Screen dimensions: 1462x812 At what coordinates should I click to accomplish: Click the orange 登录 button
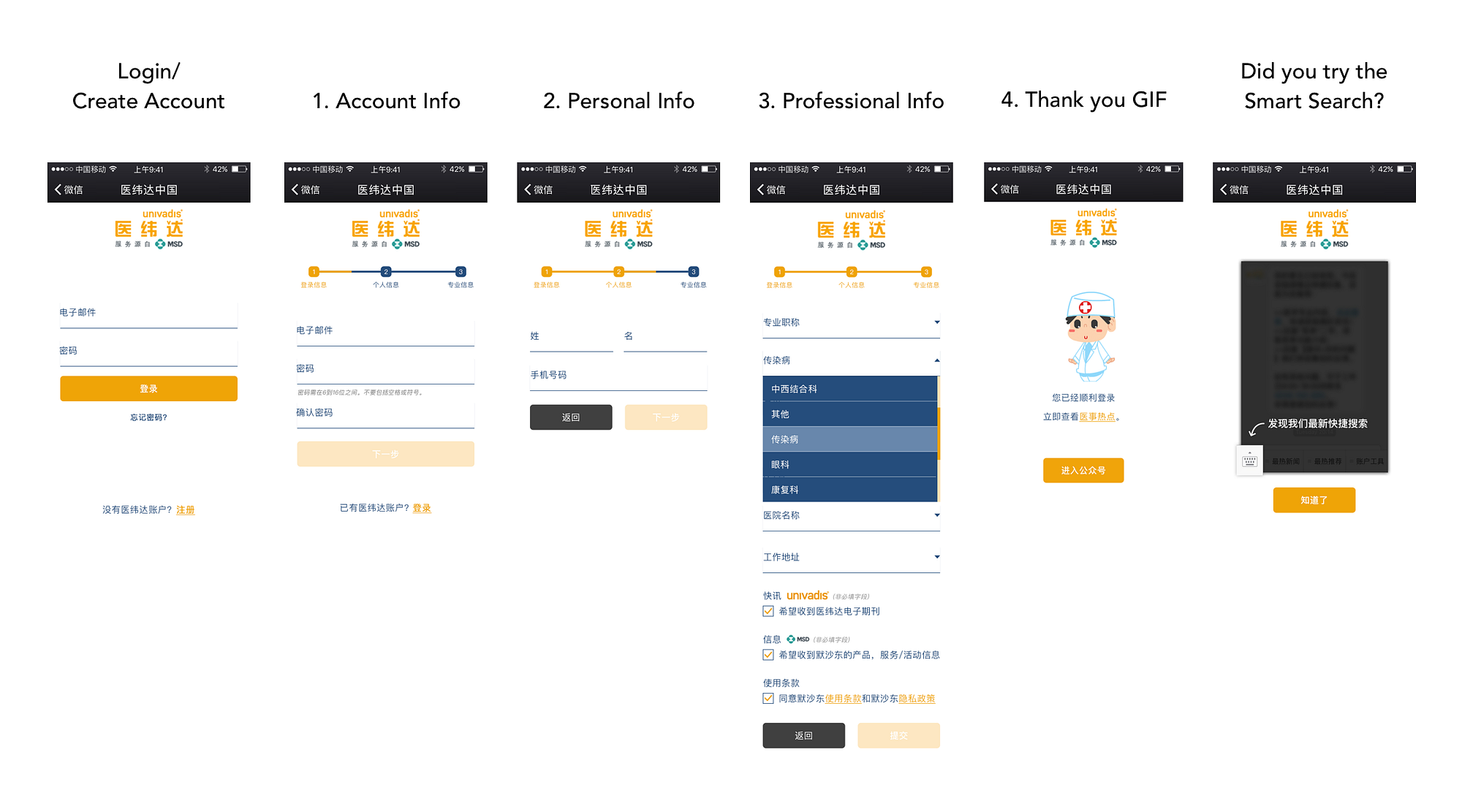(148, 389)
